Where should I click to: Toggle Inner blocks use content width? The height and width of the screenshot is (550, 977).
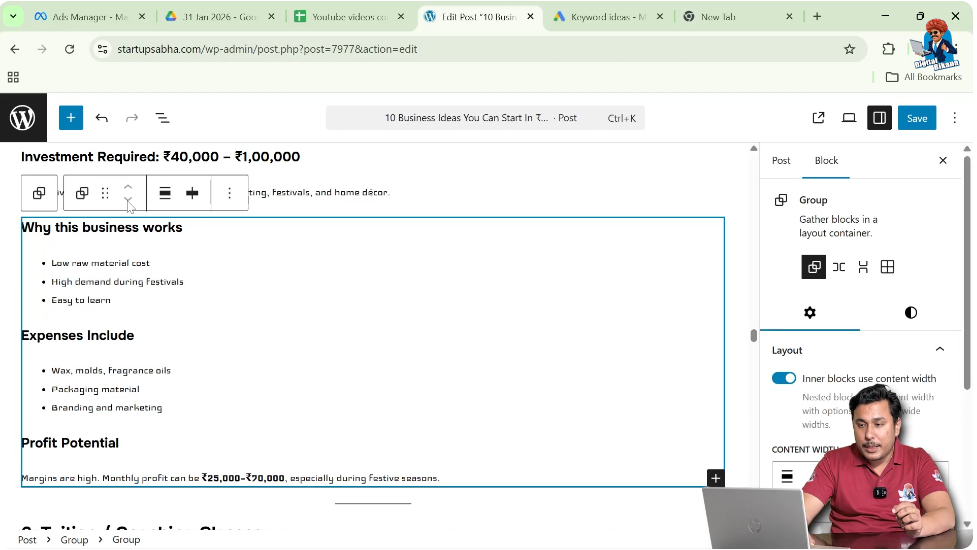tap(784, 378)
